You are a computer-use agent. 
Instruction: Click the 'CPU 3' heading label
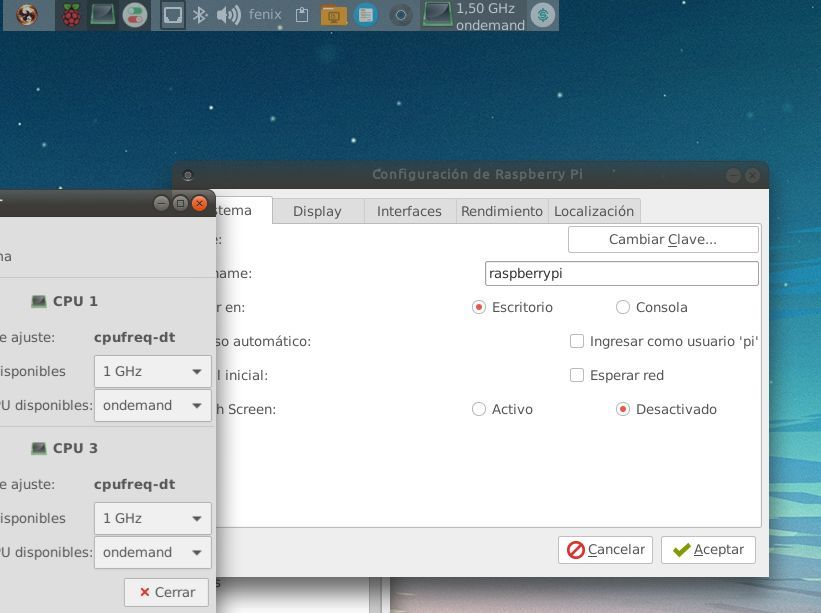(x=75, y=449)
